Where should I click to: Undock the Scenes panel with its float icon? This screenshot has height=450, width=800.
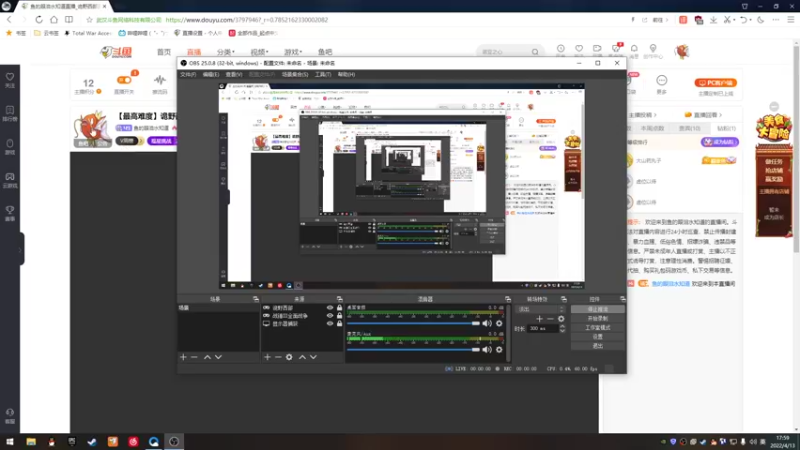point(256,299)
